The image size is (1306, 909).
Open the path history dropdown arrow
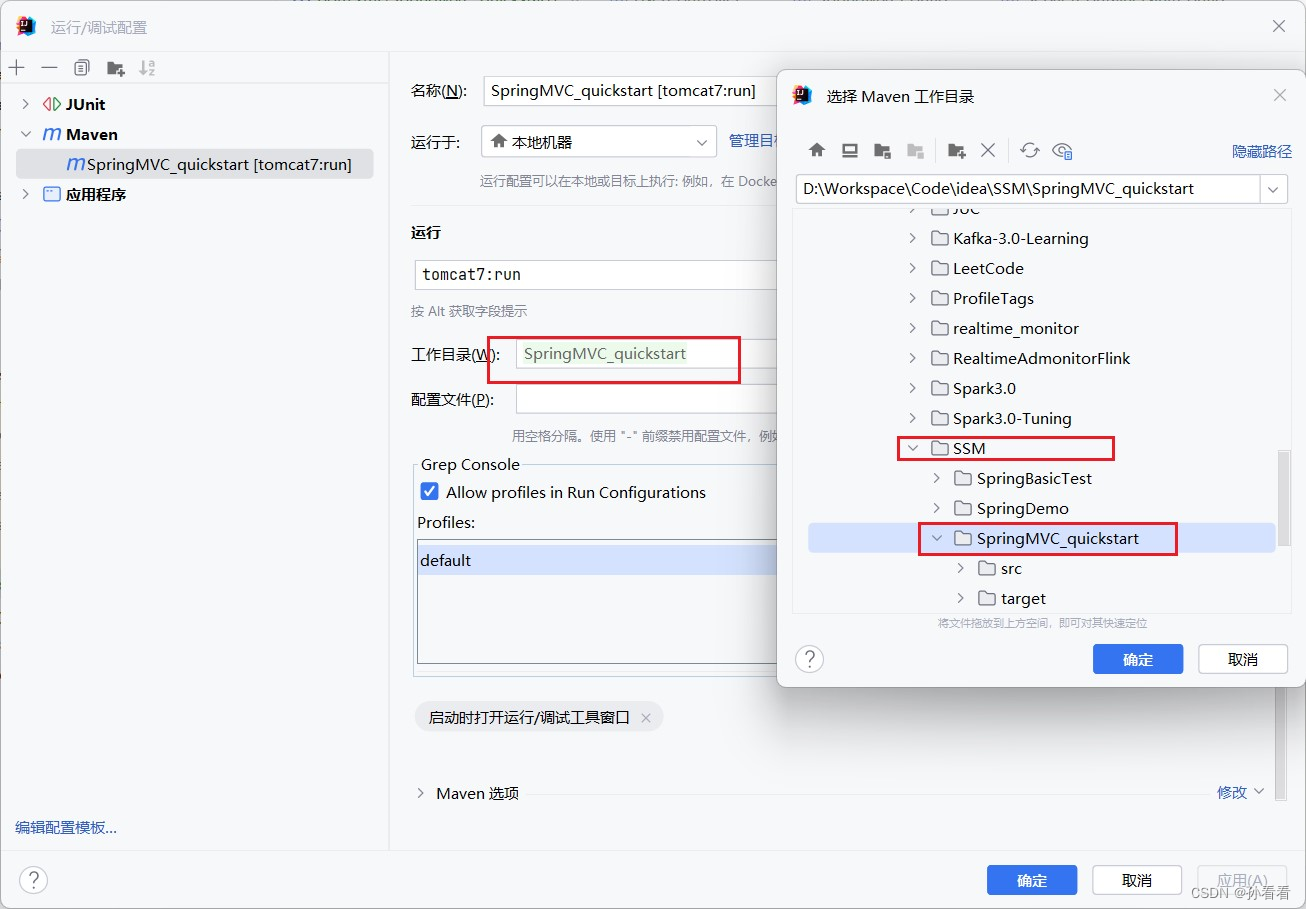pyautogui.click(x=1273, y=188)
